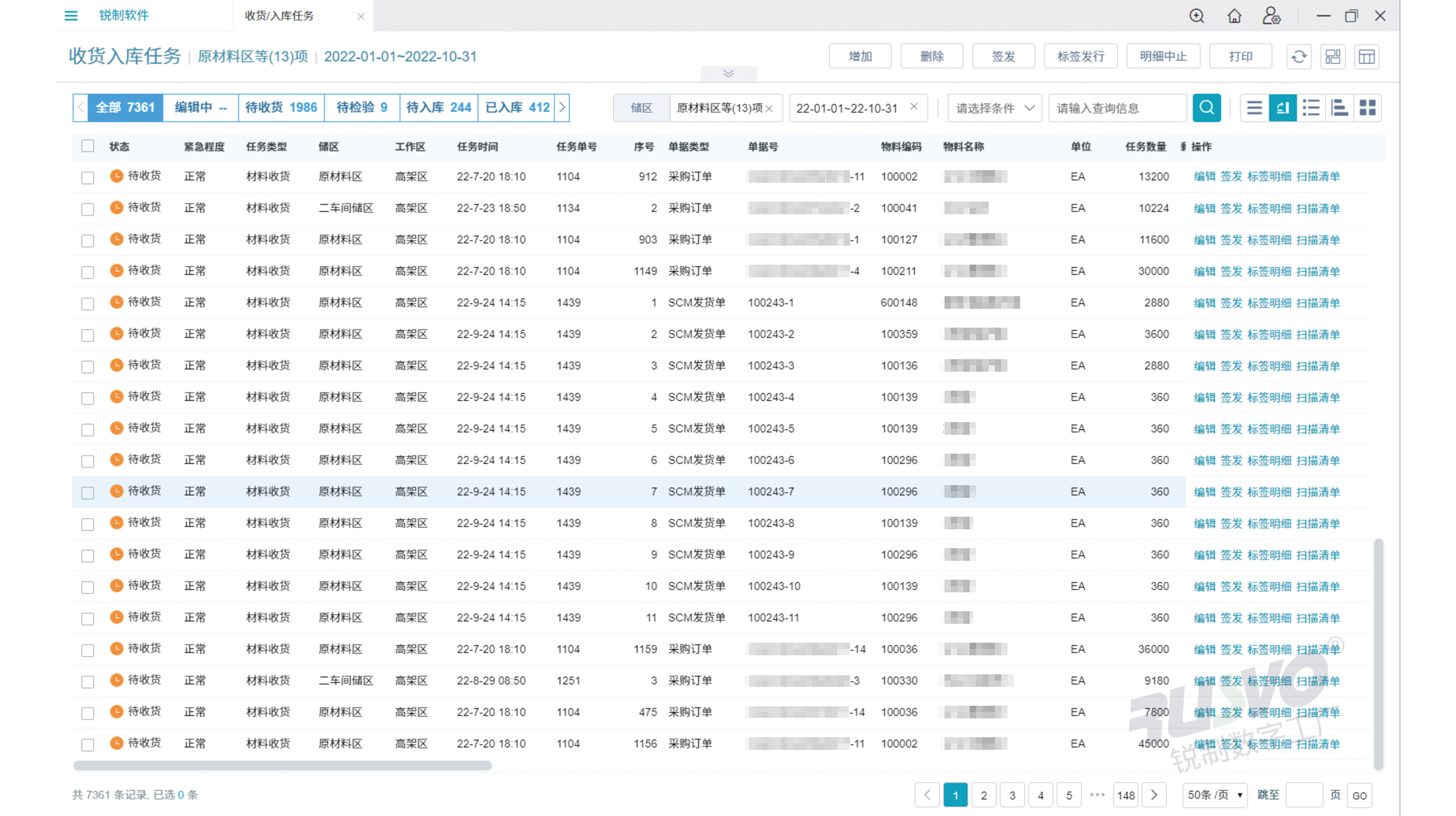Switch to bulleted list view icon

tap(1311, 108)
